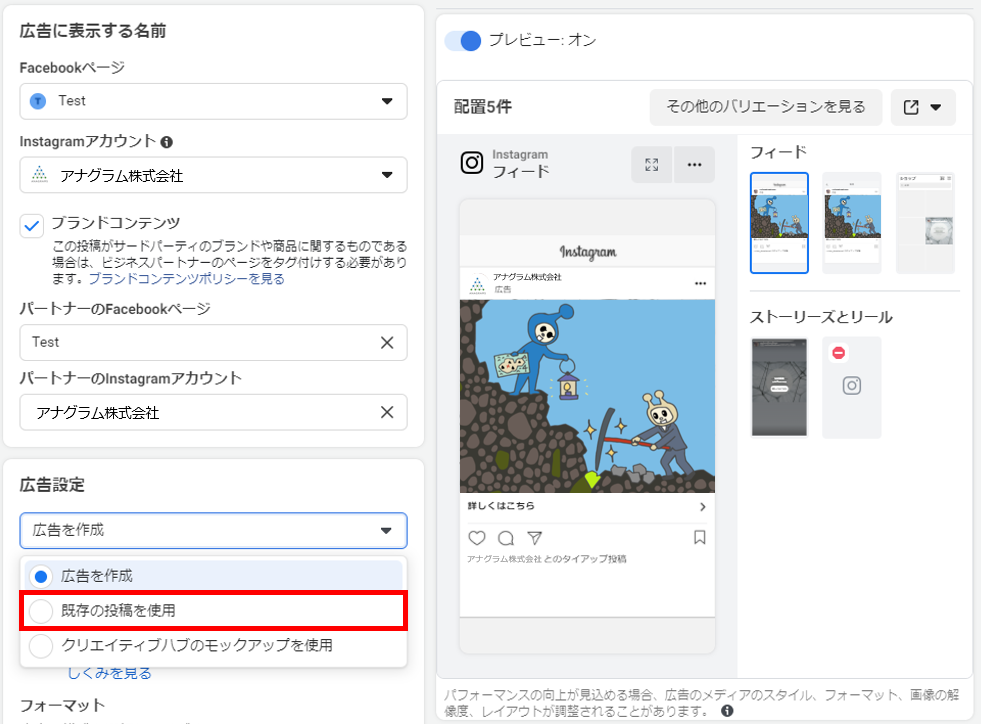
Task: Clear the partner Instagram account field
Action: (387, 412)
